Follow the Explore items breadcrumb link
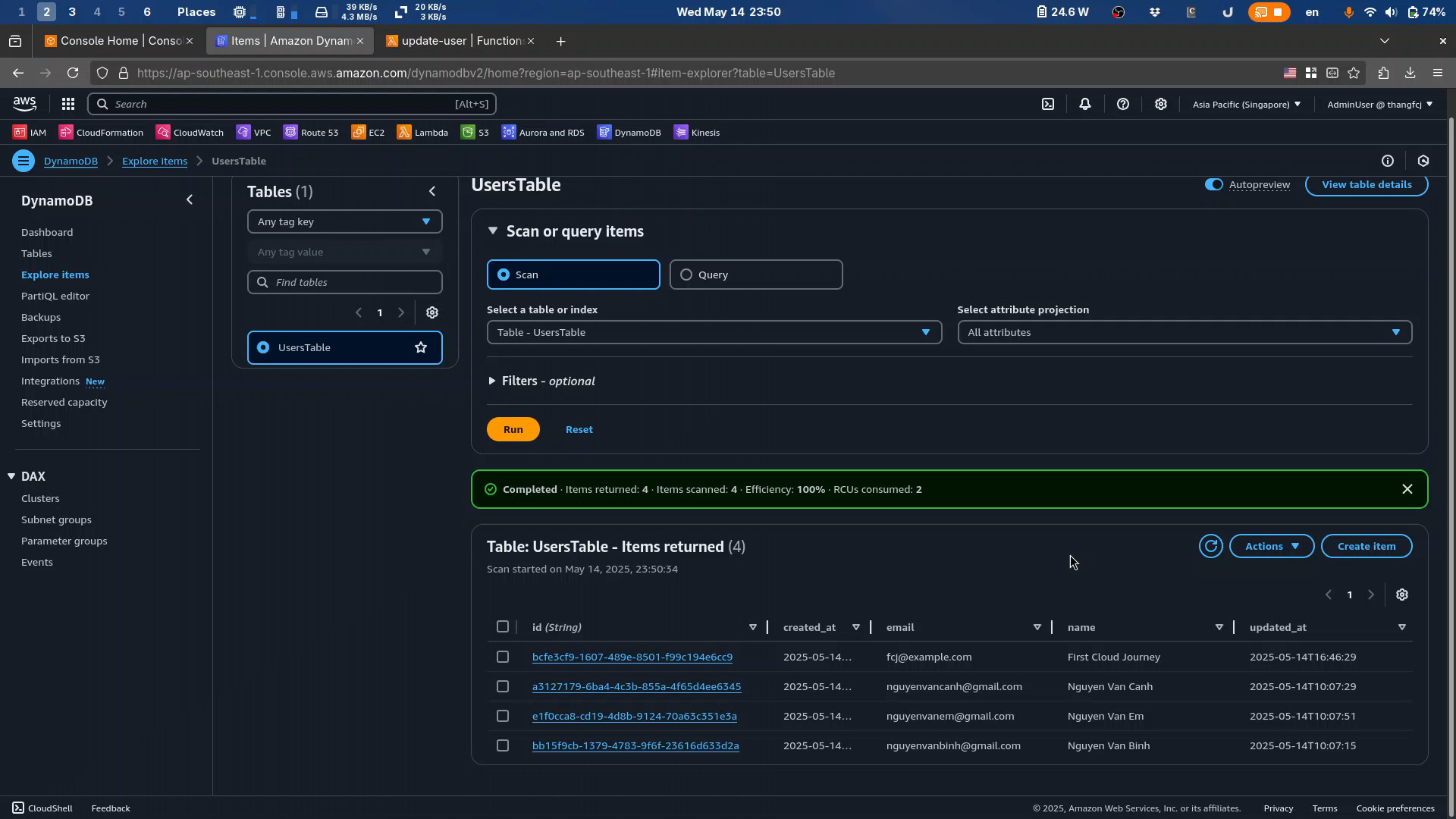 click(155, 161)
